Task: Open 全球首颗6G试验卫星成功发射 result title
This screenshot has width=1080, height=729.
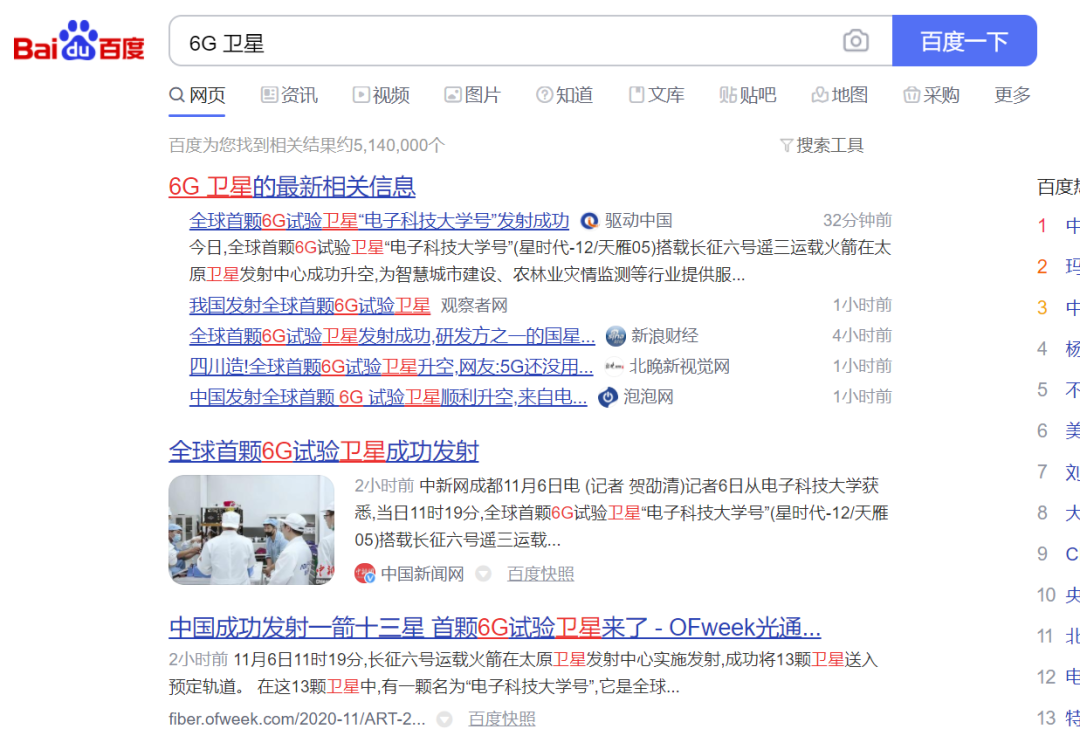Action: pos(324,452)
